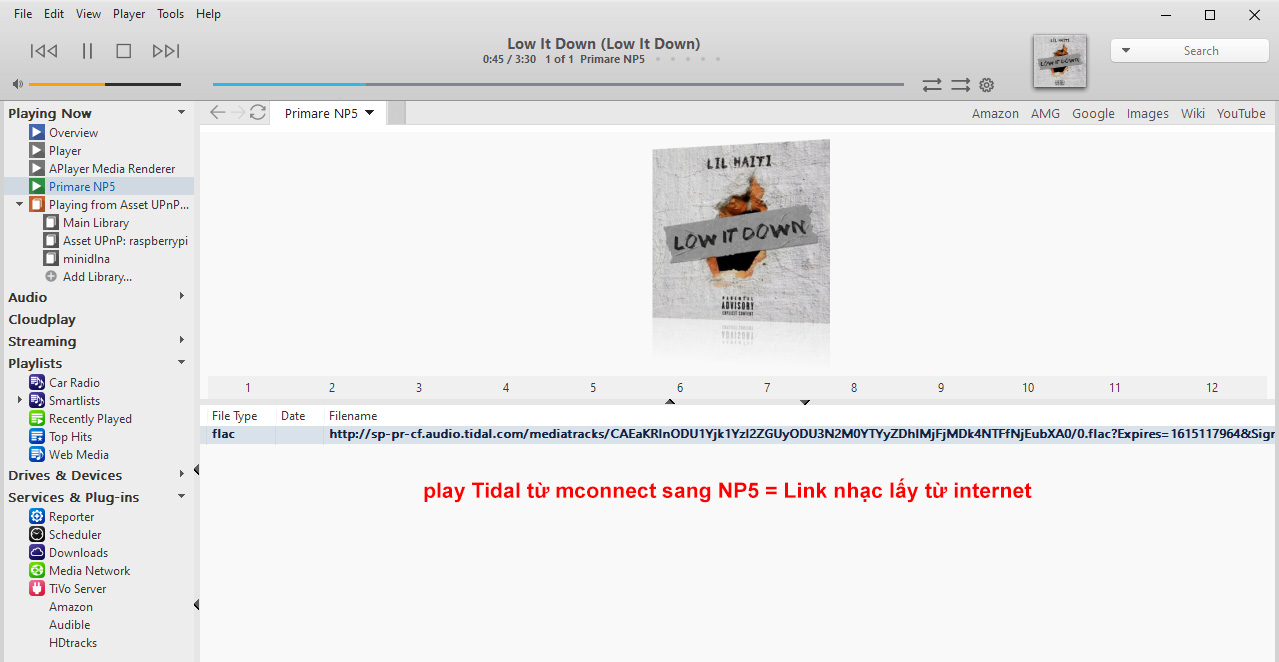
Task: Open the Edit menu
Action: pos(54,14)
